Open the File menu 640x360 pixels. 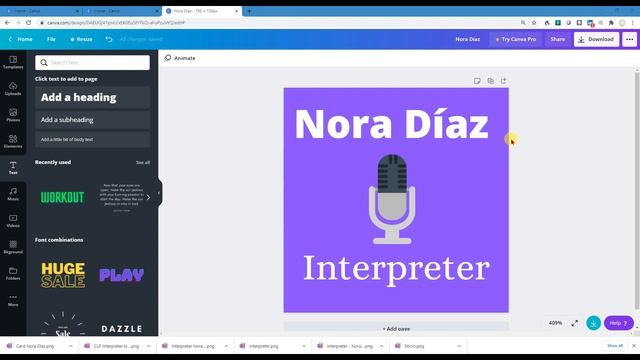51,39
